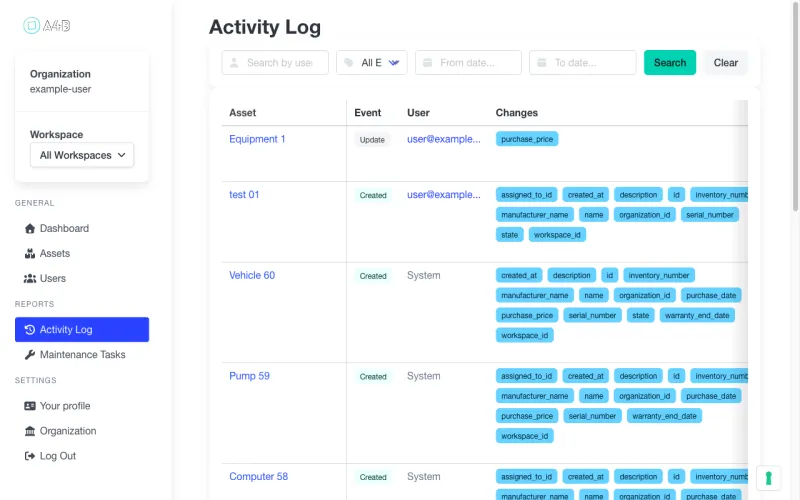
Task: Click the Your profile ID card icon
Action: (x=30, y=406)
